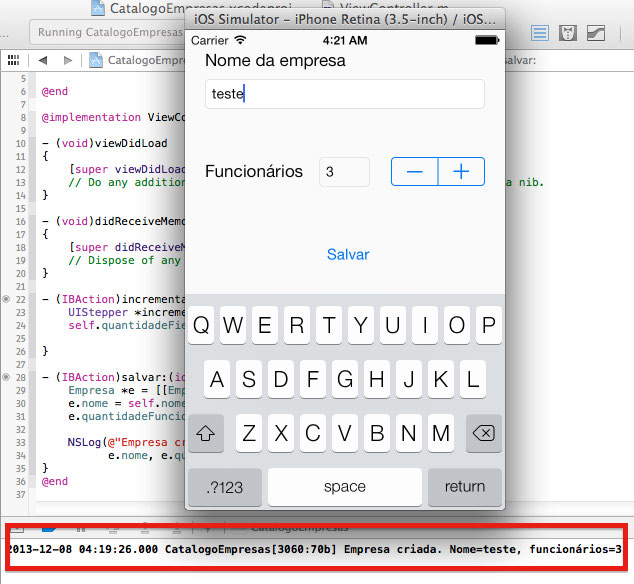Tap the space bar key
The width and height of the screenshot is (634, 584).
click(345, 487)
